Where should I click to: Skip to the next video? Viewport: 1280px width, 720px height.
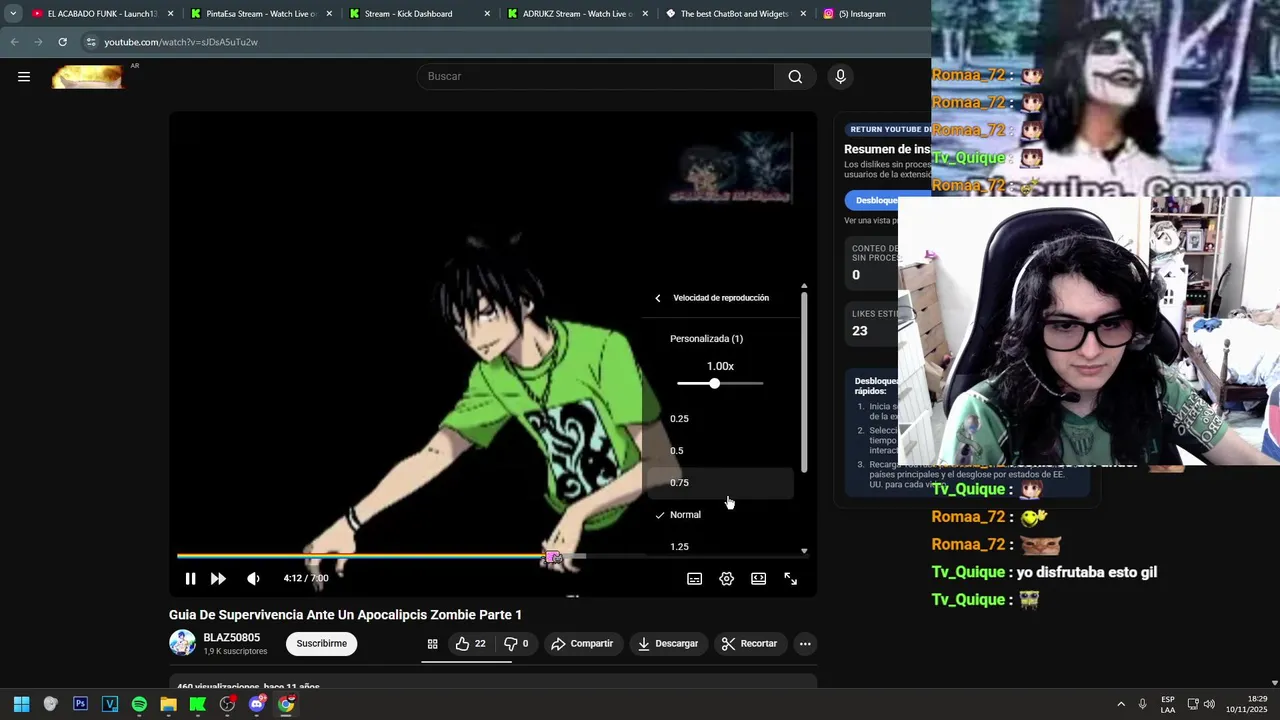point(218,578)
